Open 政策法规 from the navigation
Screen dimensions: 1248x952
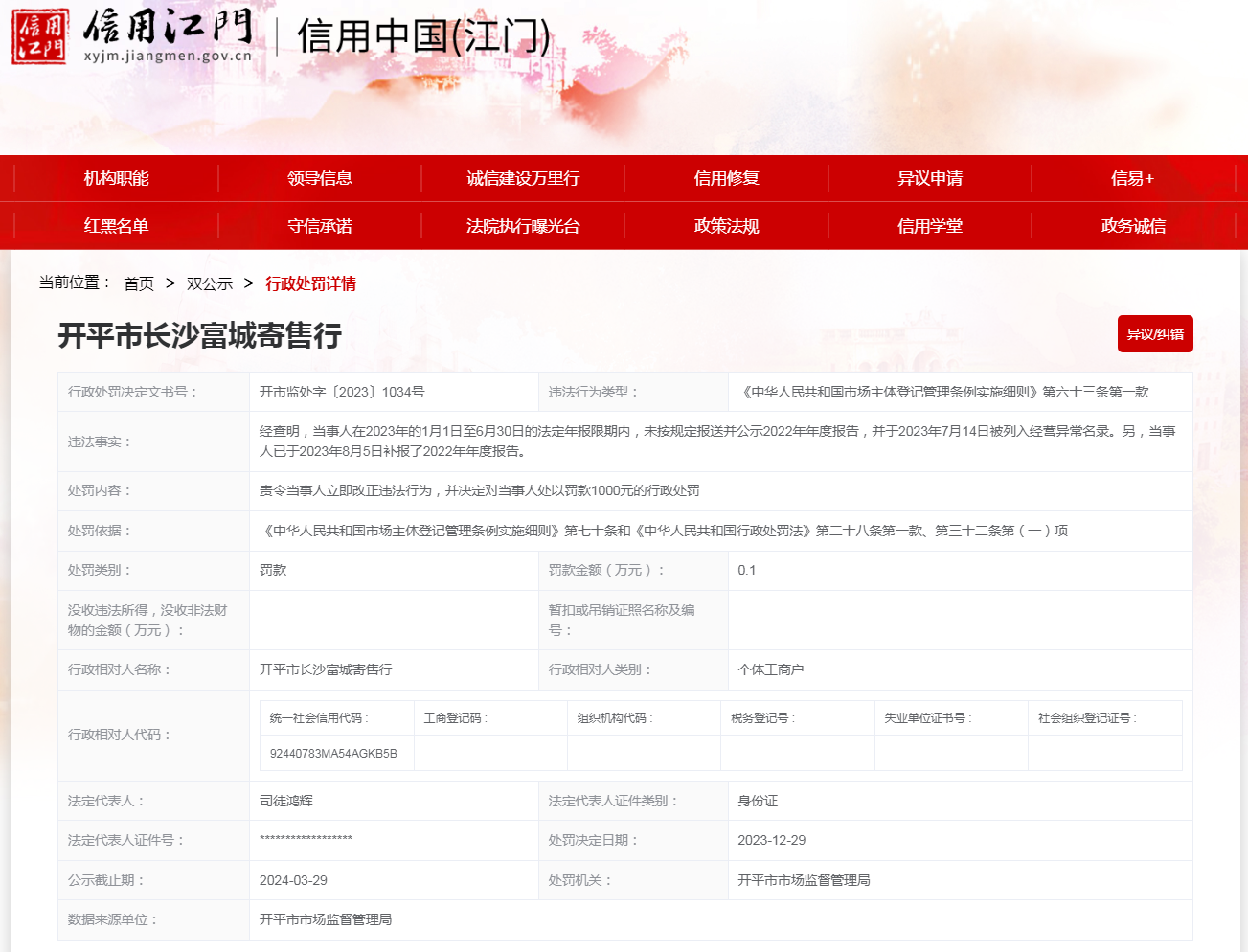726,226
